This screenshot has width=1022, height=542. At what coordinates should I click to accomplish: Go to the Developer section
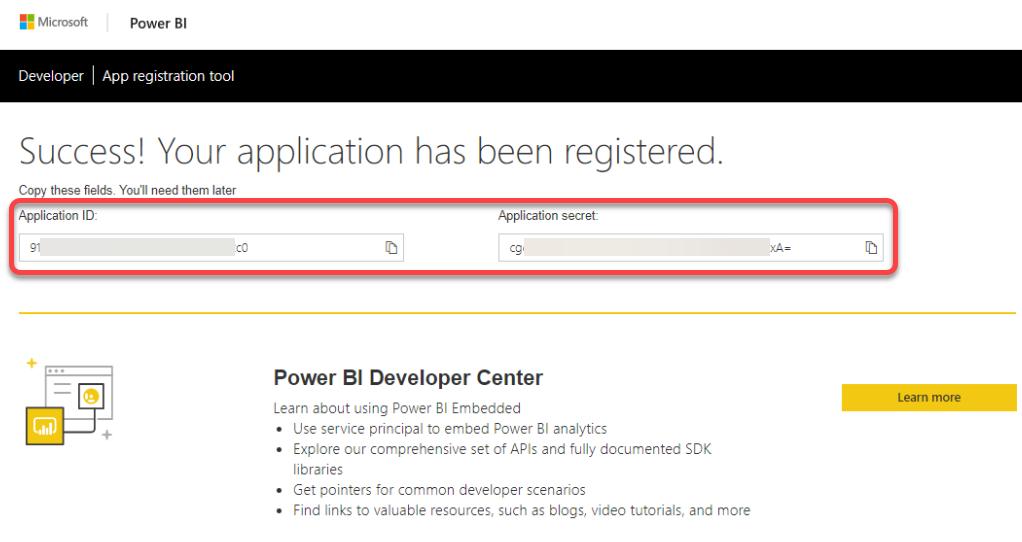point(51,76)
